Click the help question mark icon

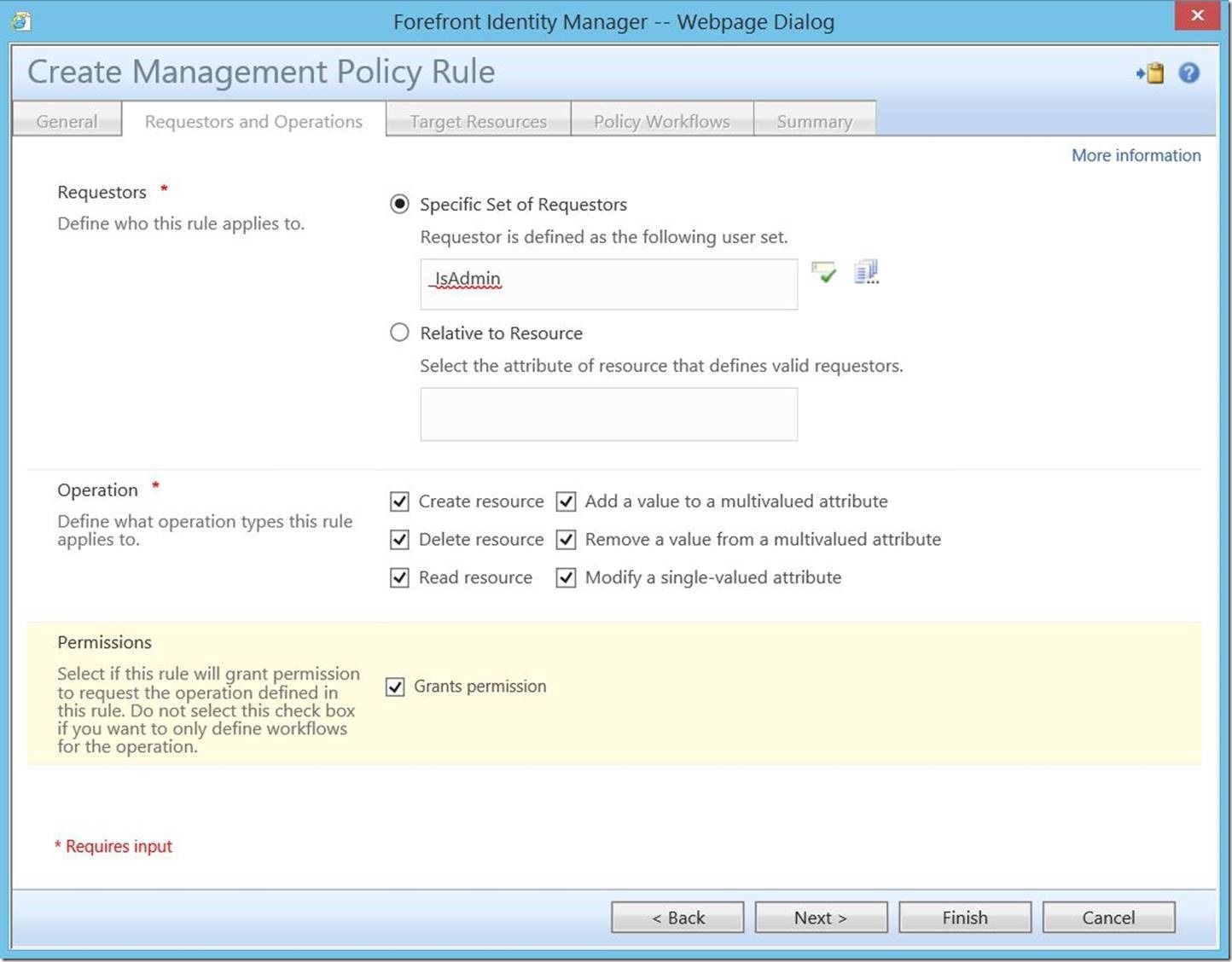click(1188, 73)
